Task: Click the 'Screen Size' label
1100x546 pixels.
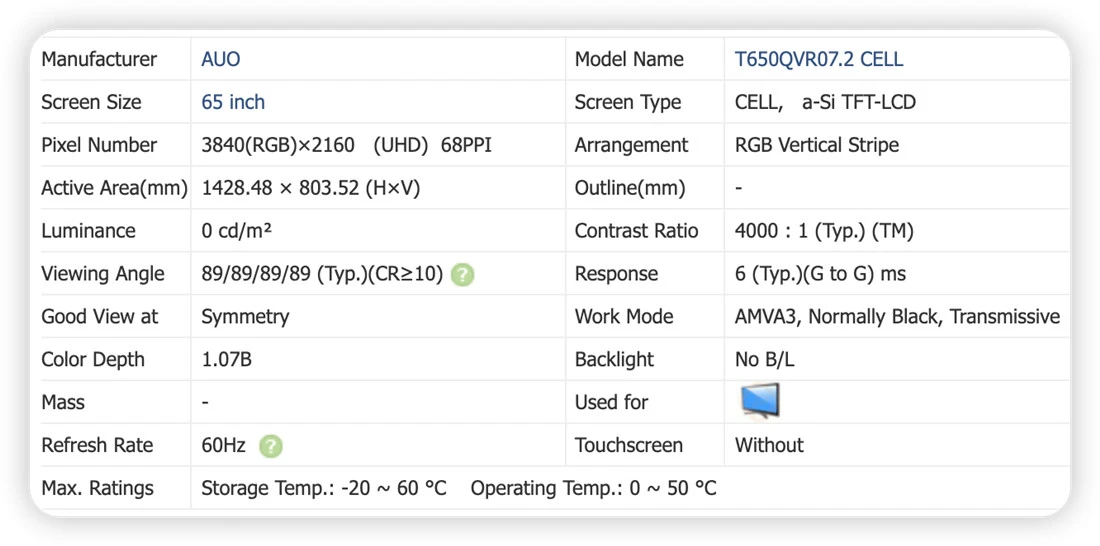Action: (91, 102)
